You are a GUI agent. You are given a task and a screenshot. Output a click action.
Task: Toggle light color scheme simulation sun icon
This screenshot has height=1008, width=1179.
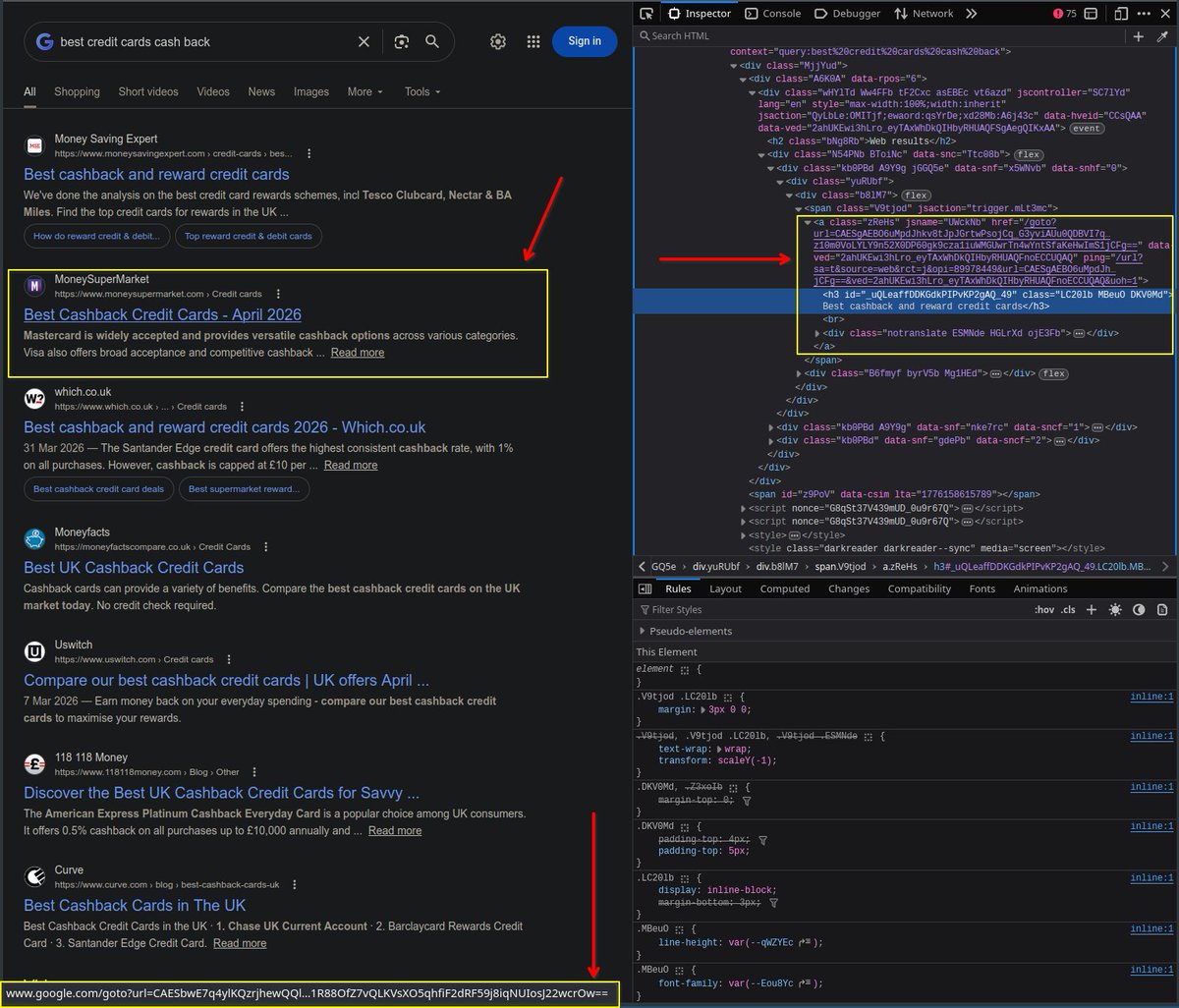tap(1115, 610)
